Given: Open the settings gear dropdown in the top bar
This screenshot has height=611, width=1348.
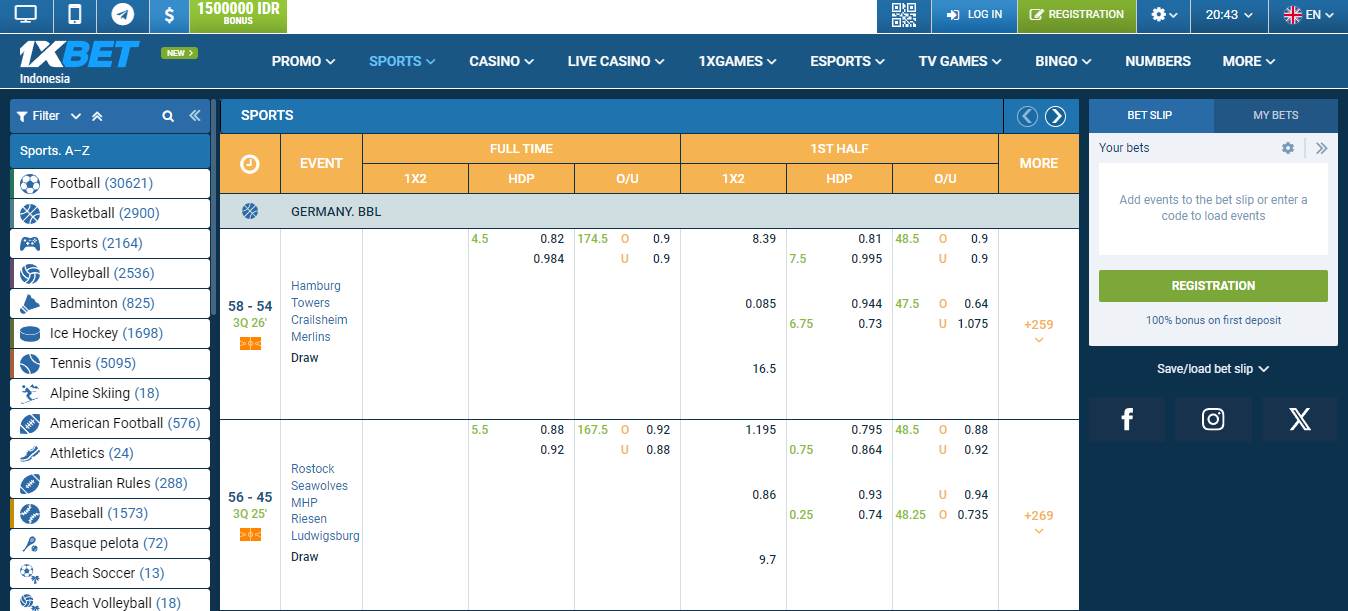Looking at the screenshot, I should pos(1164,15).
